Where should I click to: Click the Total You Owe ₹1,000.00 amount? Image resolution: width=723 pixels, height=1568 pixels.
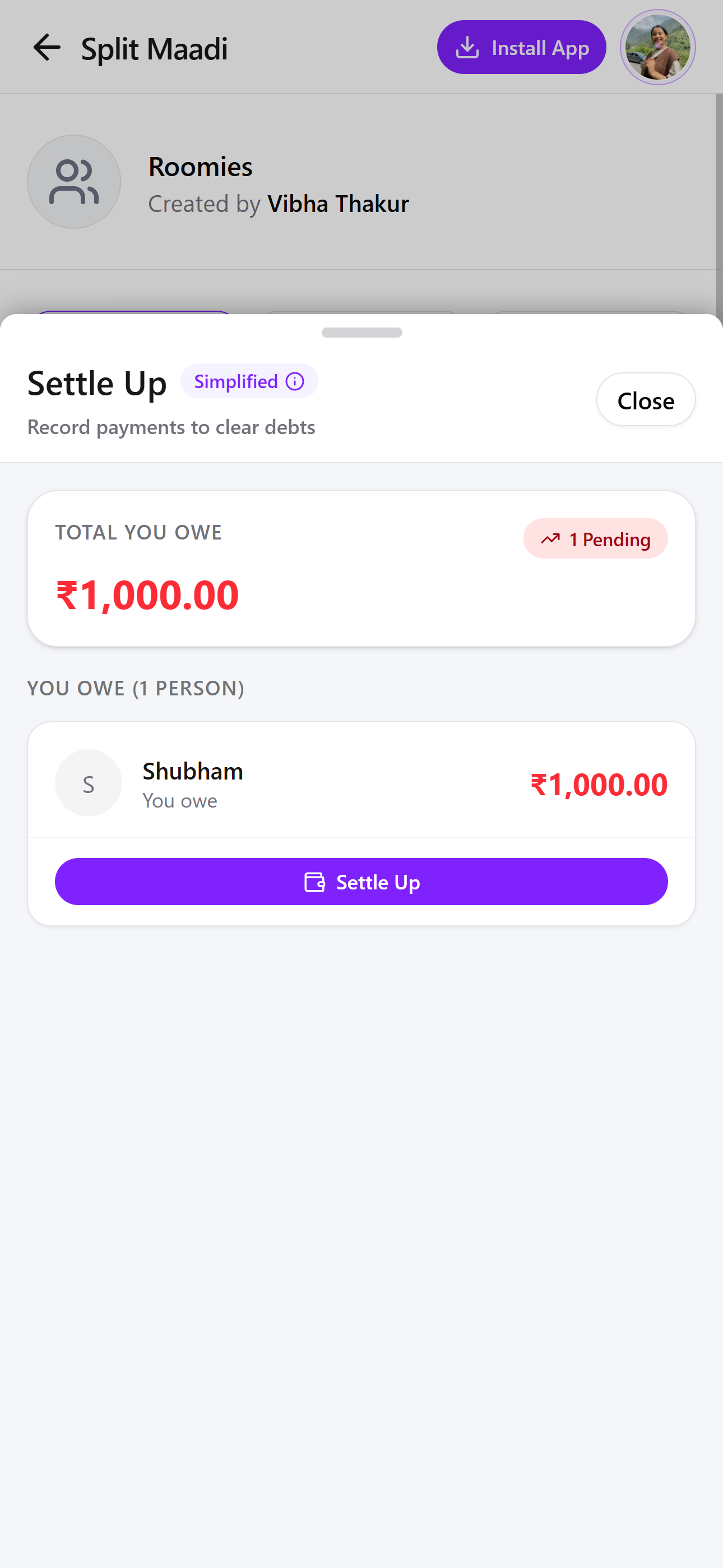point(147,594)
